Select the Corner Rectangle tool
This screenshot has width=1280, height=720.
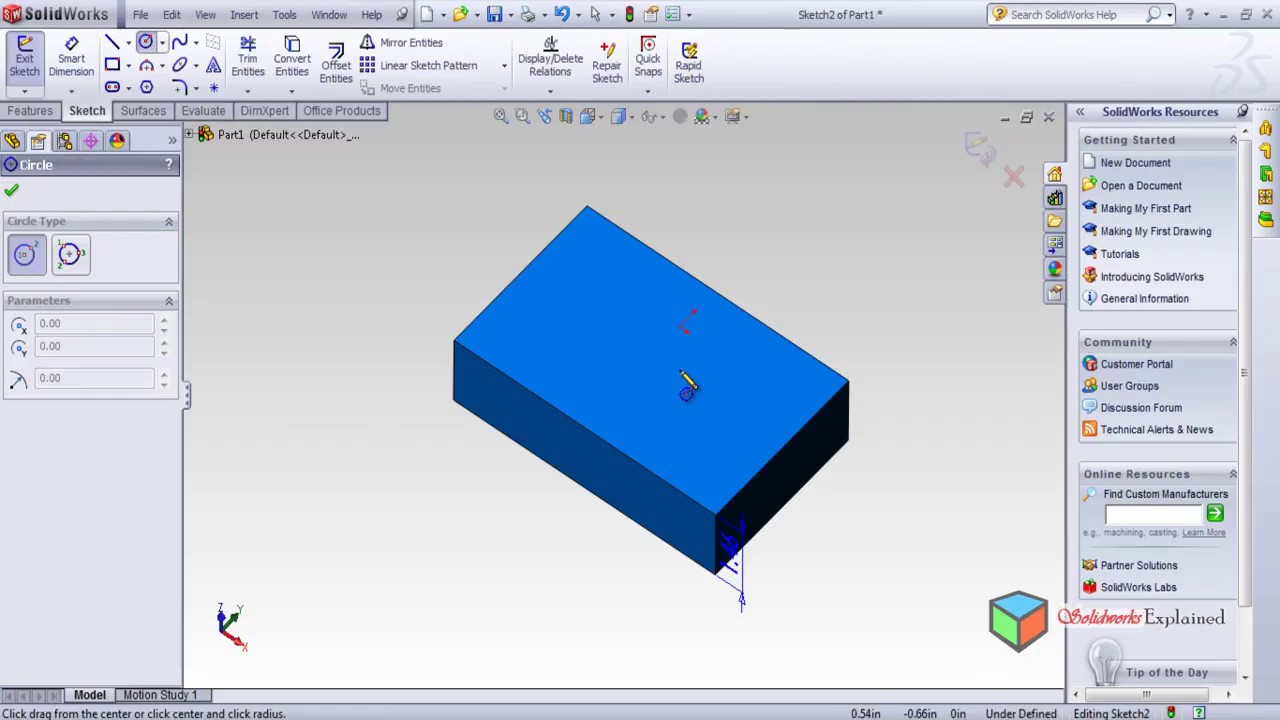(x=112, y=65)
